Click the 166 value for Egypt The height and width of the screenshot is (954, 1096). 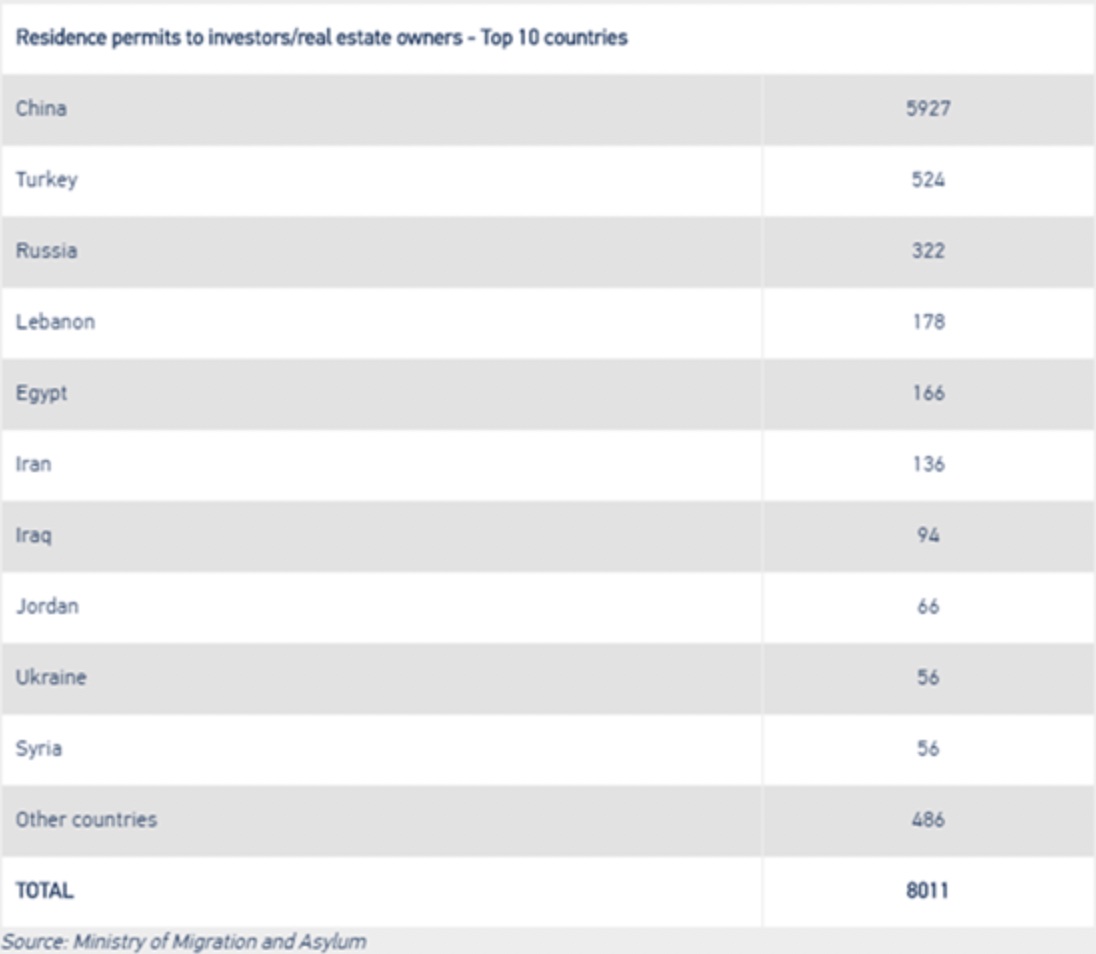click(x=928, y=393)
